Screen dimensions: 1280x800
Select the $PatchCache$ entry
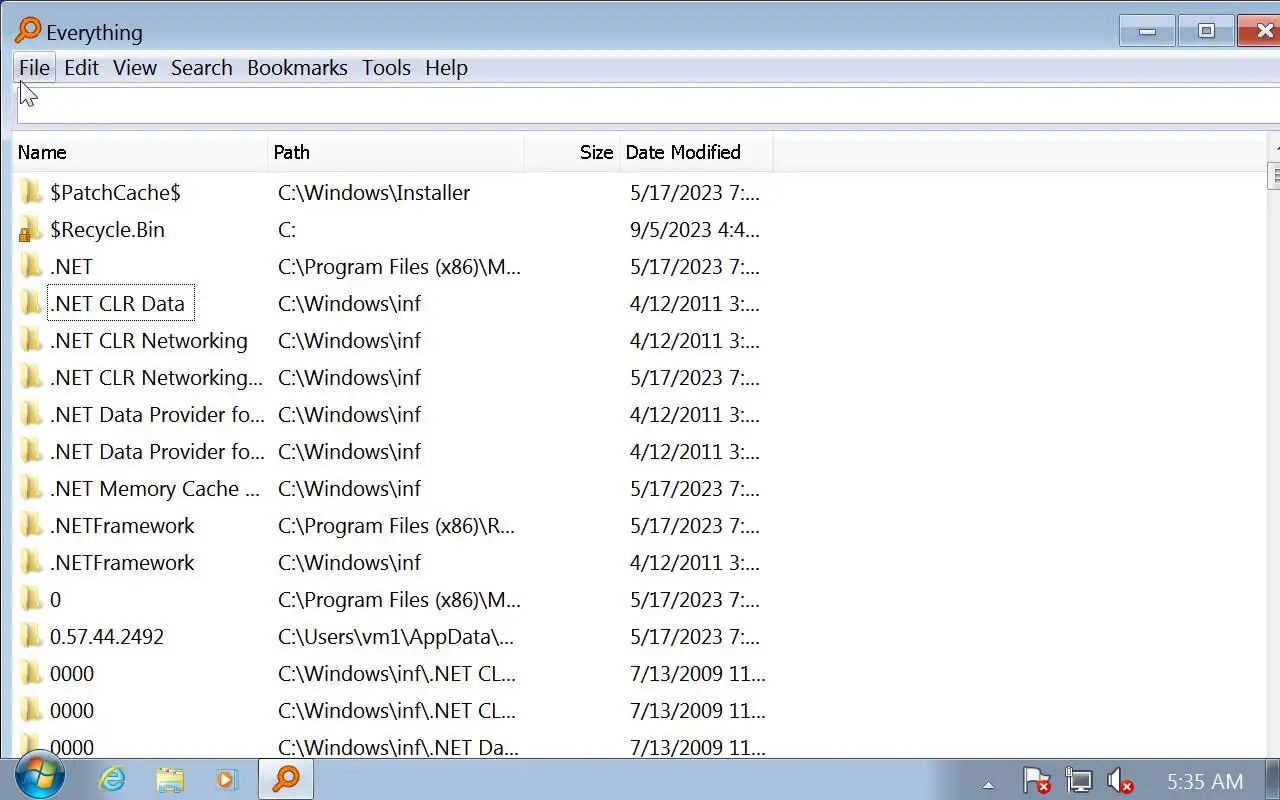click(x=115, y=193)
